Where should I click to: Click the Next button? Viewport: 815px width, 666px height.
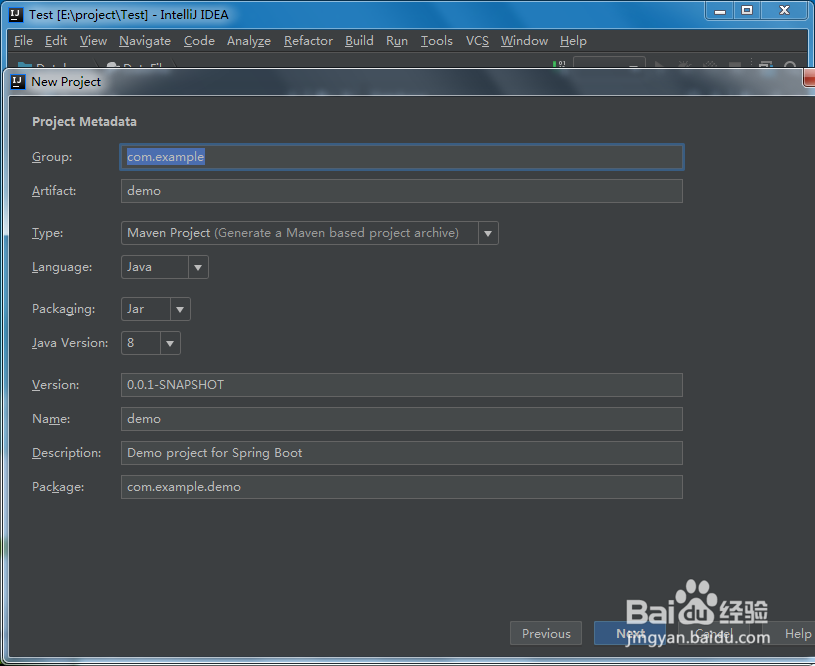coord(630,633)
